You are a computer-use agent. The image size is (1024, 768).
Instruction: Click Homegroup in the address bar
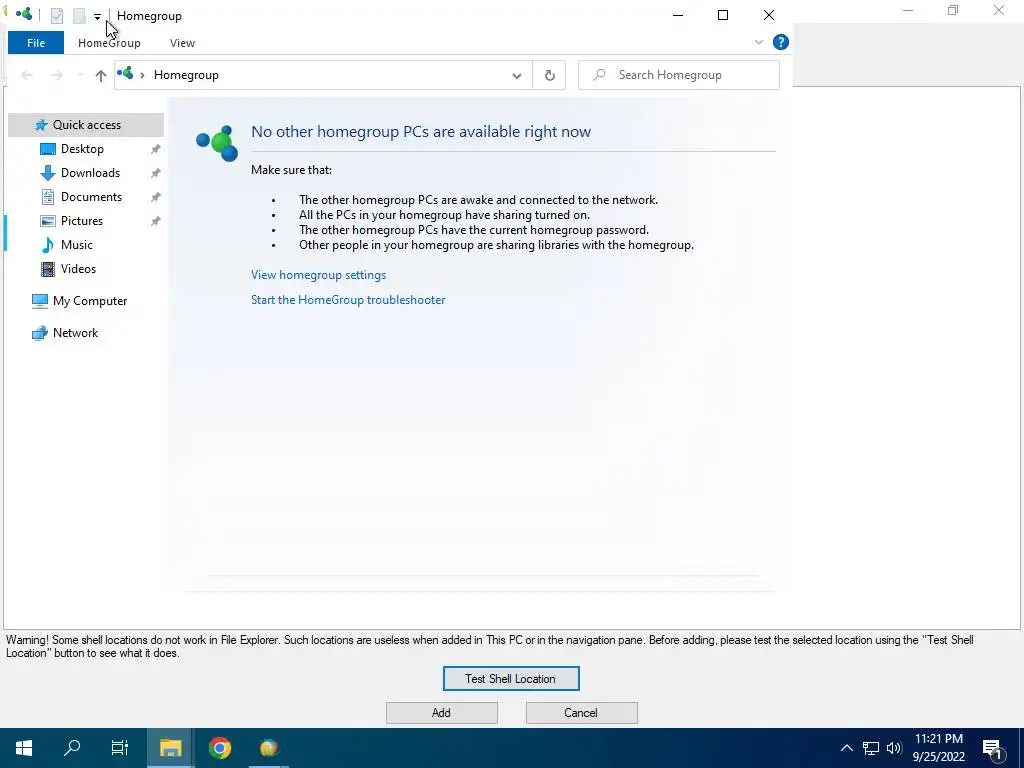tap(186, 75)
